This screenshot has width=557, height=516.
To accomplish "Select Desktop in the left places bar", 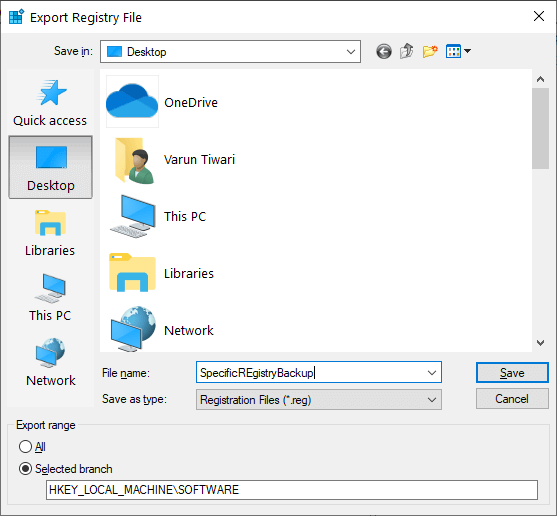I will pos(50,167).
